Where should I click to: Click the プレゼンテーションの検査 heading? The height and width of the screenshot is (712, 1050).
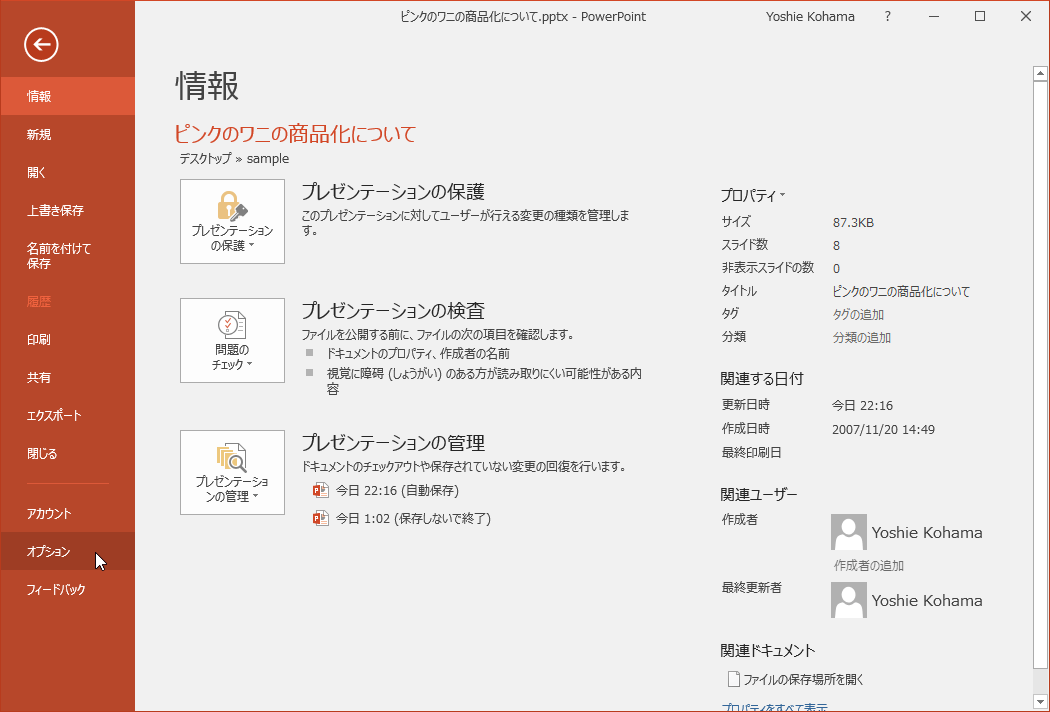[x=393, y=311]
